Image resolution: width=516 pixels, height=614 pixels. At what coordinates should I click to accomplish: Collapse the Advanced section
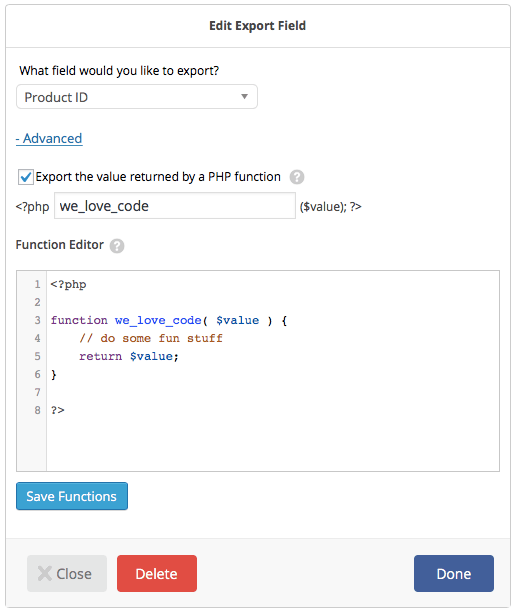point(49,139)
